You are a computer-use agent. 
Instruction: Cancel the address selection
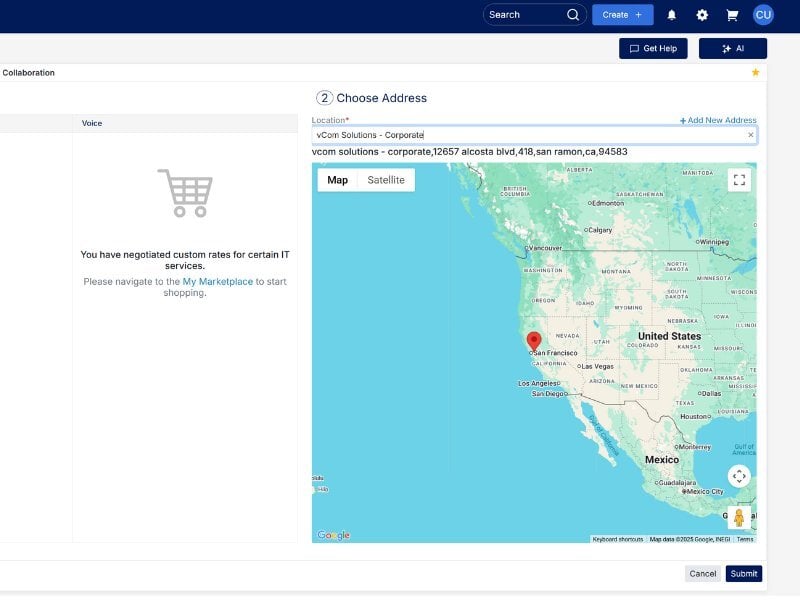702,573
